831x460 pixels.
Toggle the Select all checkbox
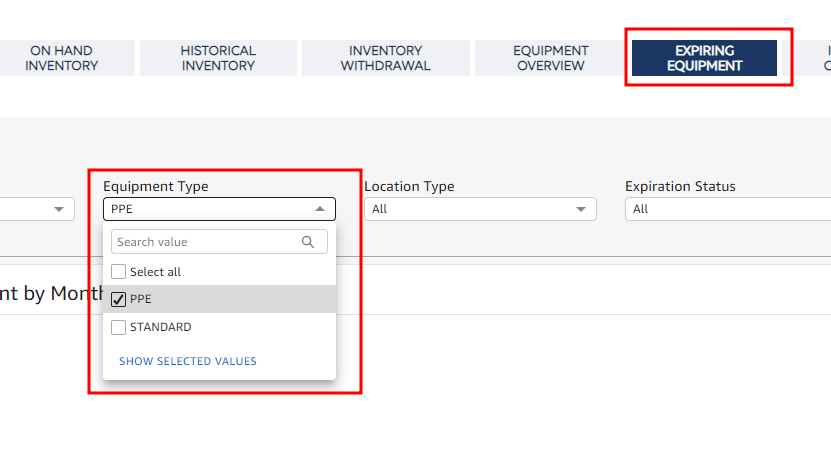point(119,272)
